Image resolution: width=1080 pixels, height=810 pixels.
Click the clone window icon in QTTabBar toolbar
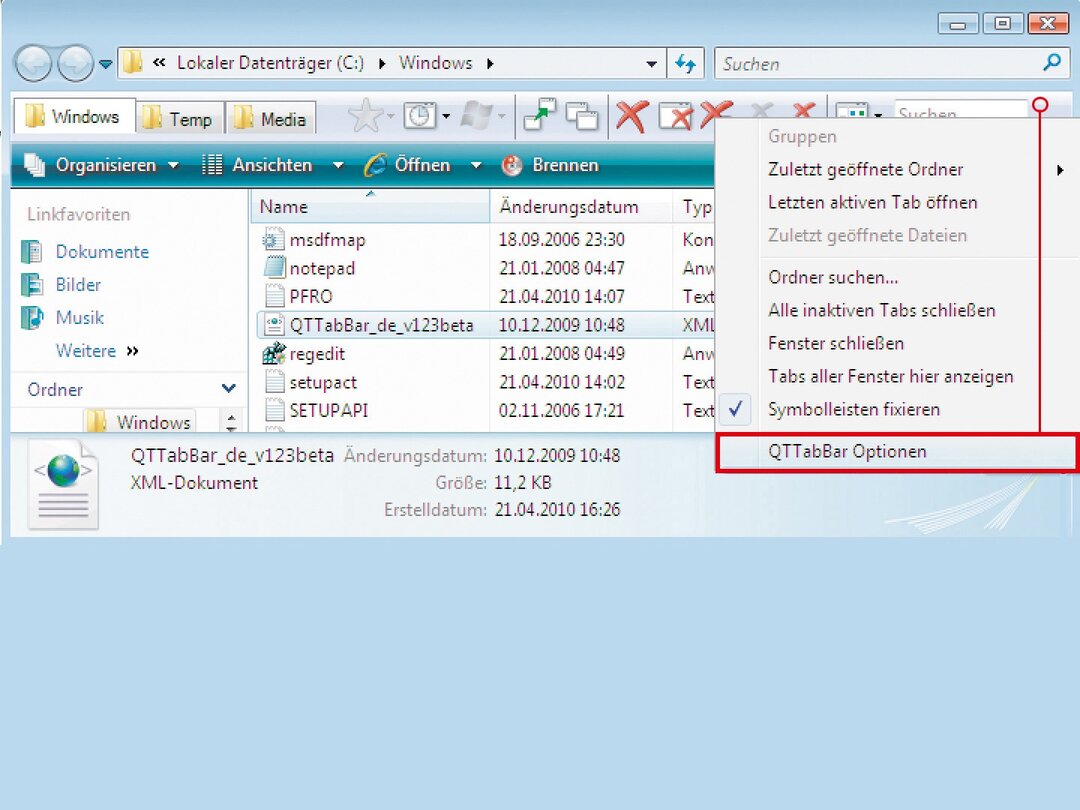[x=582, y=117]
